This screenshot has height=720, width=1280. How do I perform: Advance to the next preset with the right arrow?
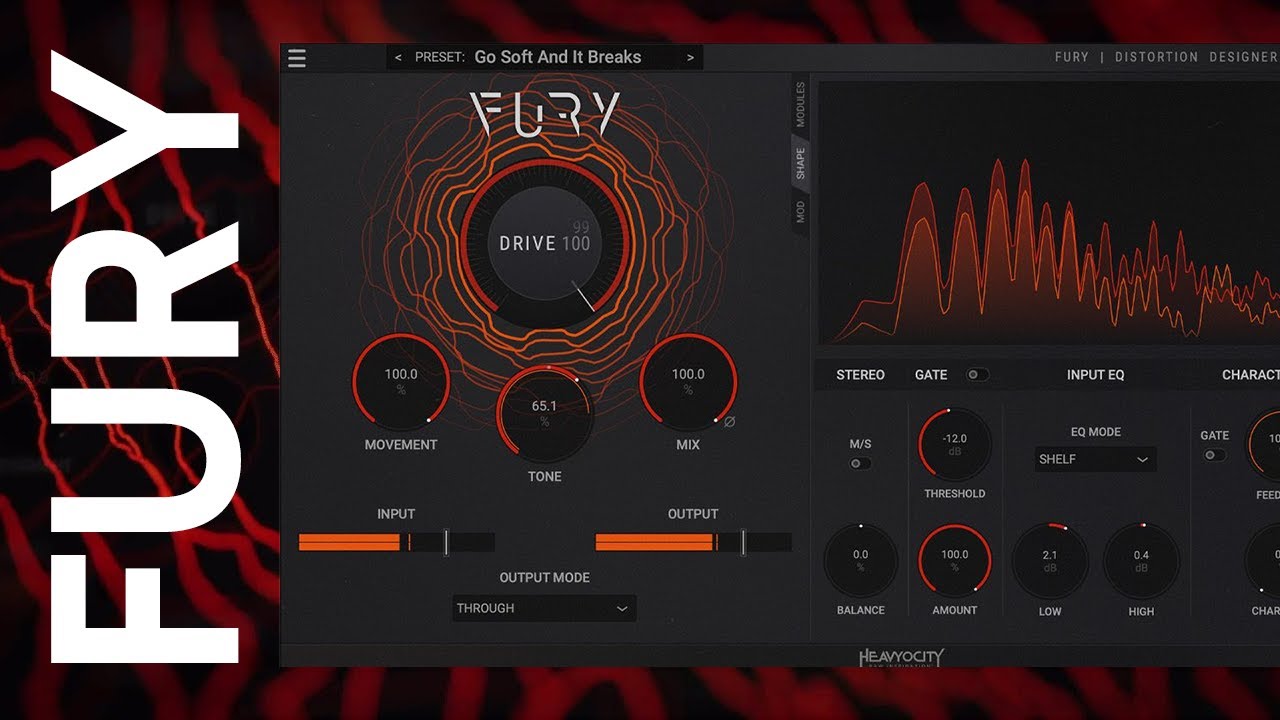[x=690, y=58]
